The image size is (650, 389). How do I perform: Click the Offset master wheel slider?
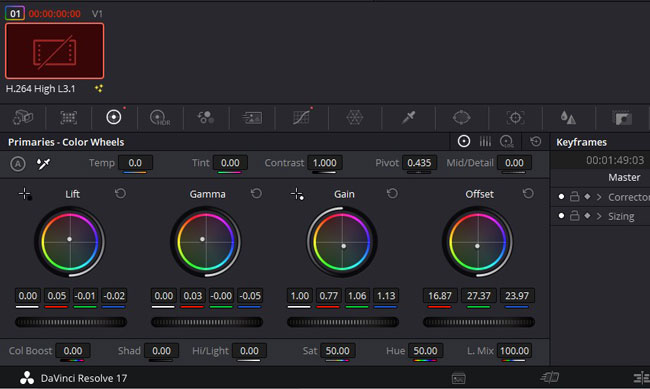(x=479, y=322)
